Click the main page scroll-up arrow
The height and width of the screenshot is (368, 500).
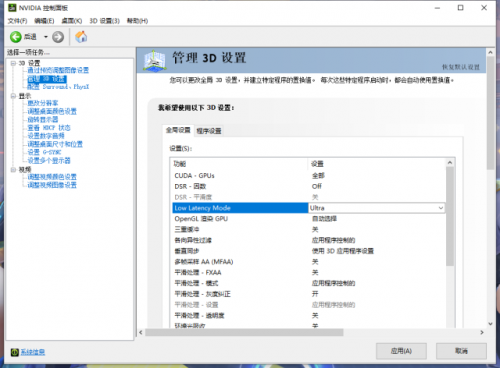coord(490,52)
